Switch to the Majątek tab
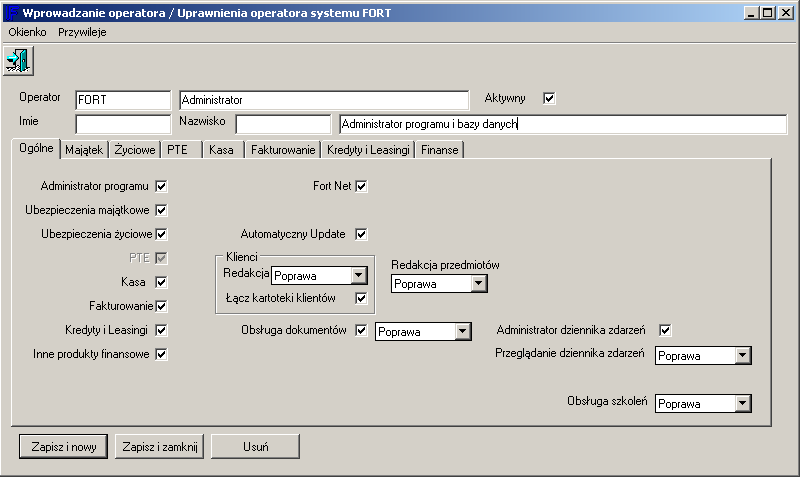The height and width of the screenshot is (477, 800). point(84,150)
